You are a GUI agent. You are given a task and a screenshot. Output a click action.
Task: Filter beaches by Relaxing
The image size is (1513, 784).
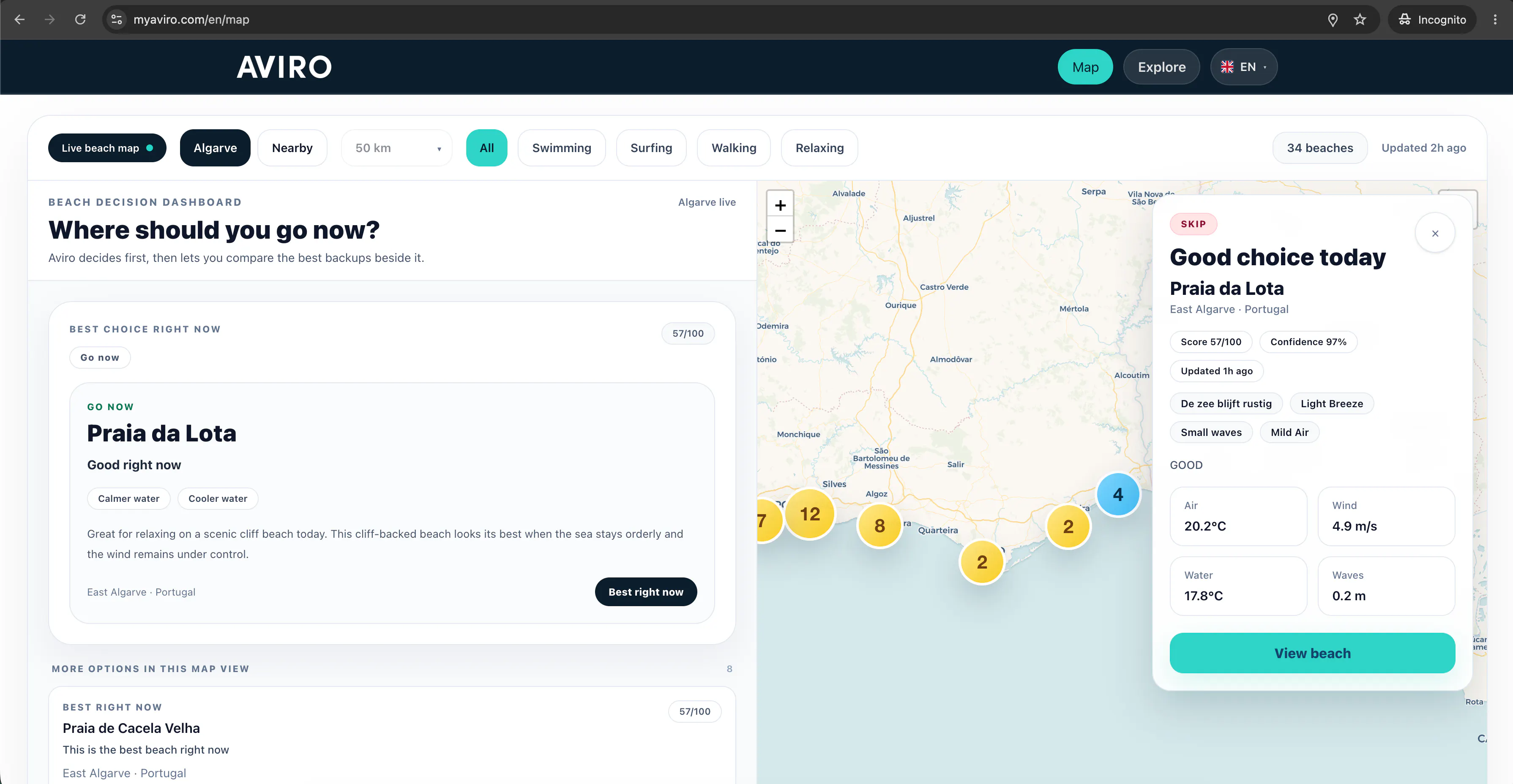(819, 148)
